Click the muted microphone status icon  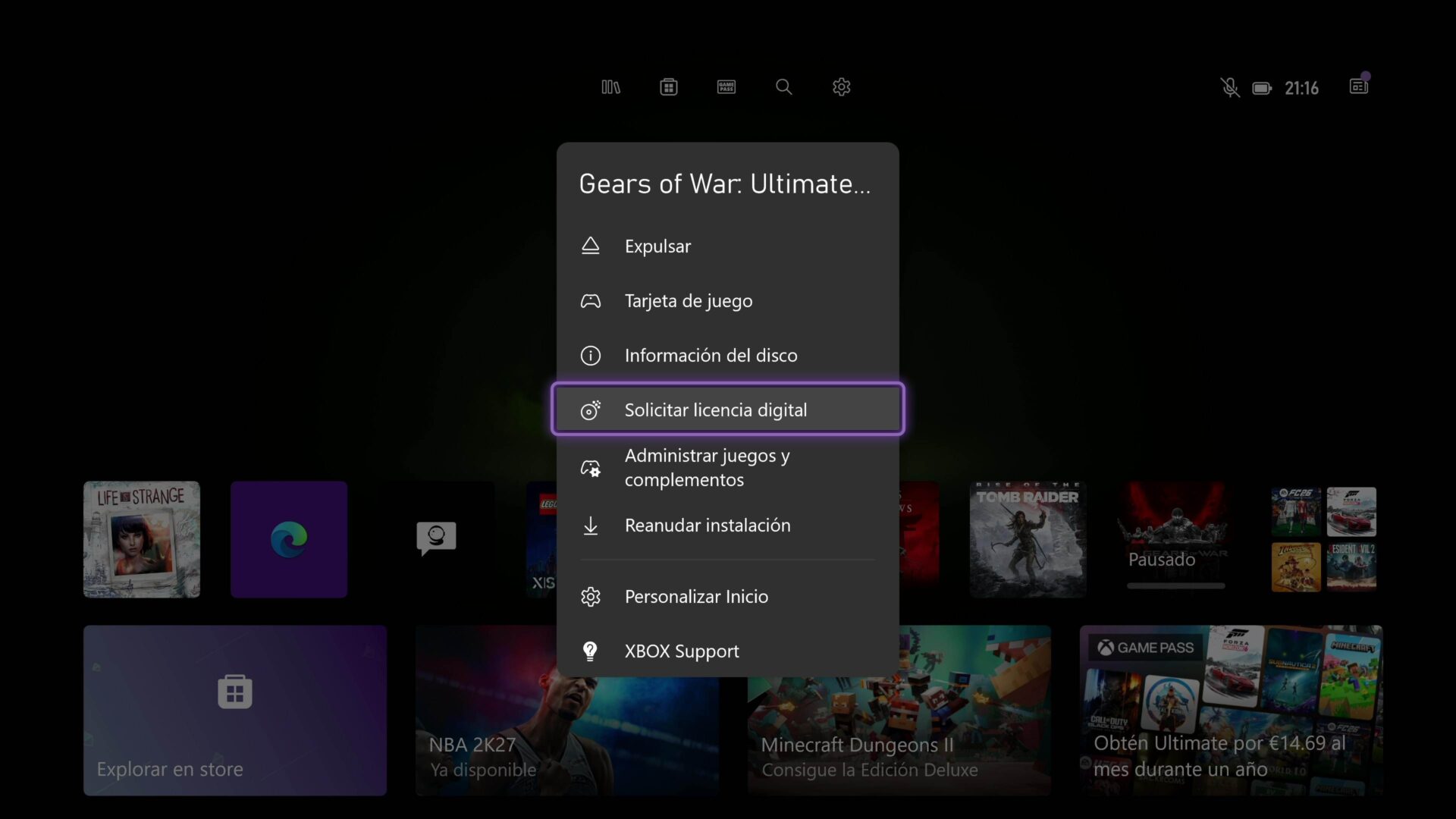[x=1230, y=88]
